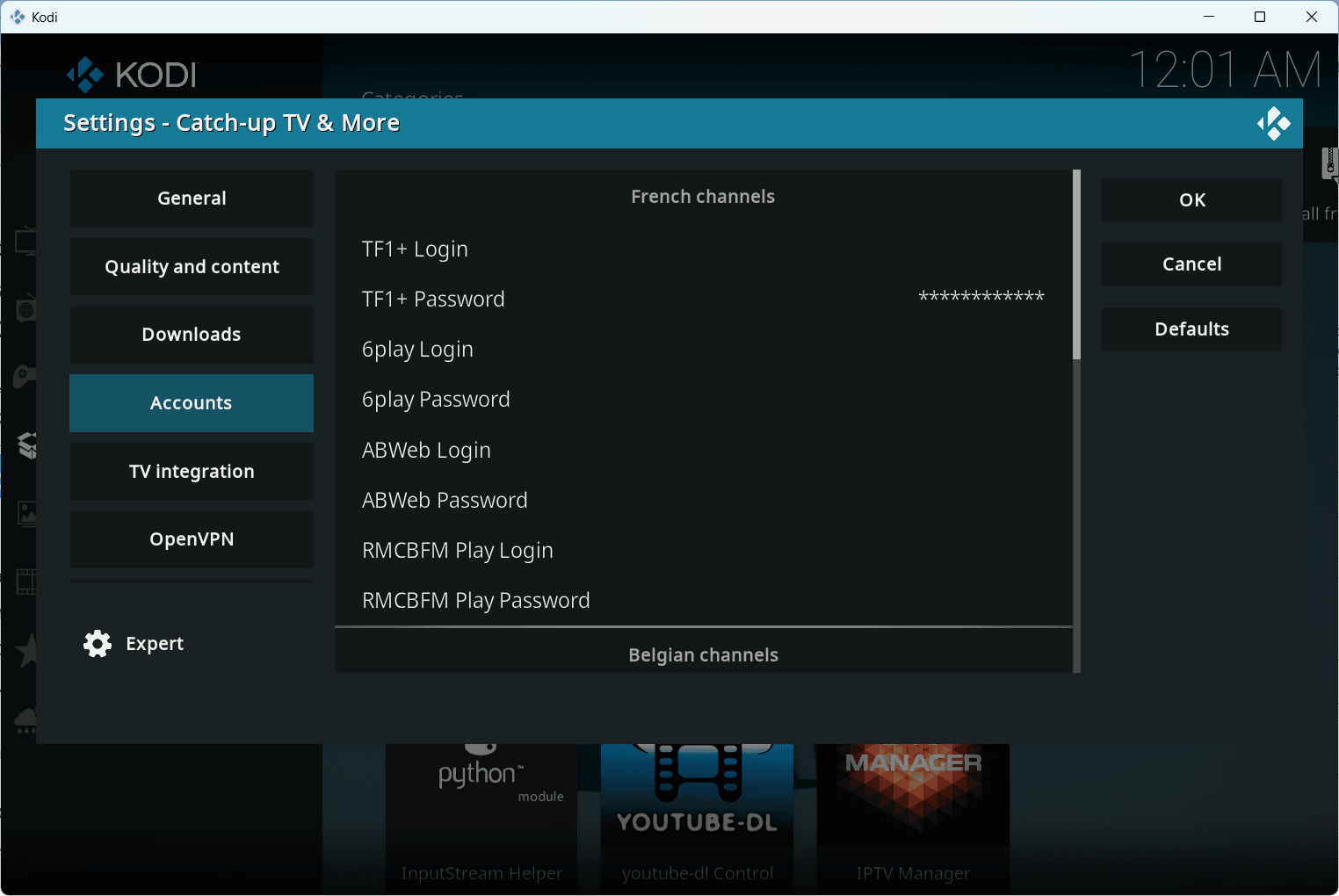Discard changes with Cancel button
1339x896 pixels.
pyautogui.click(x=1191, y=264)
